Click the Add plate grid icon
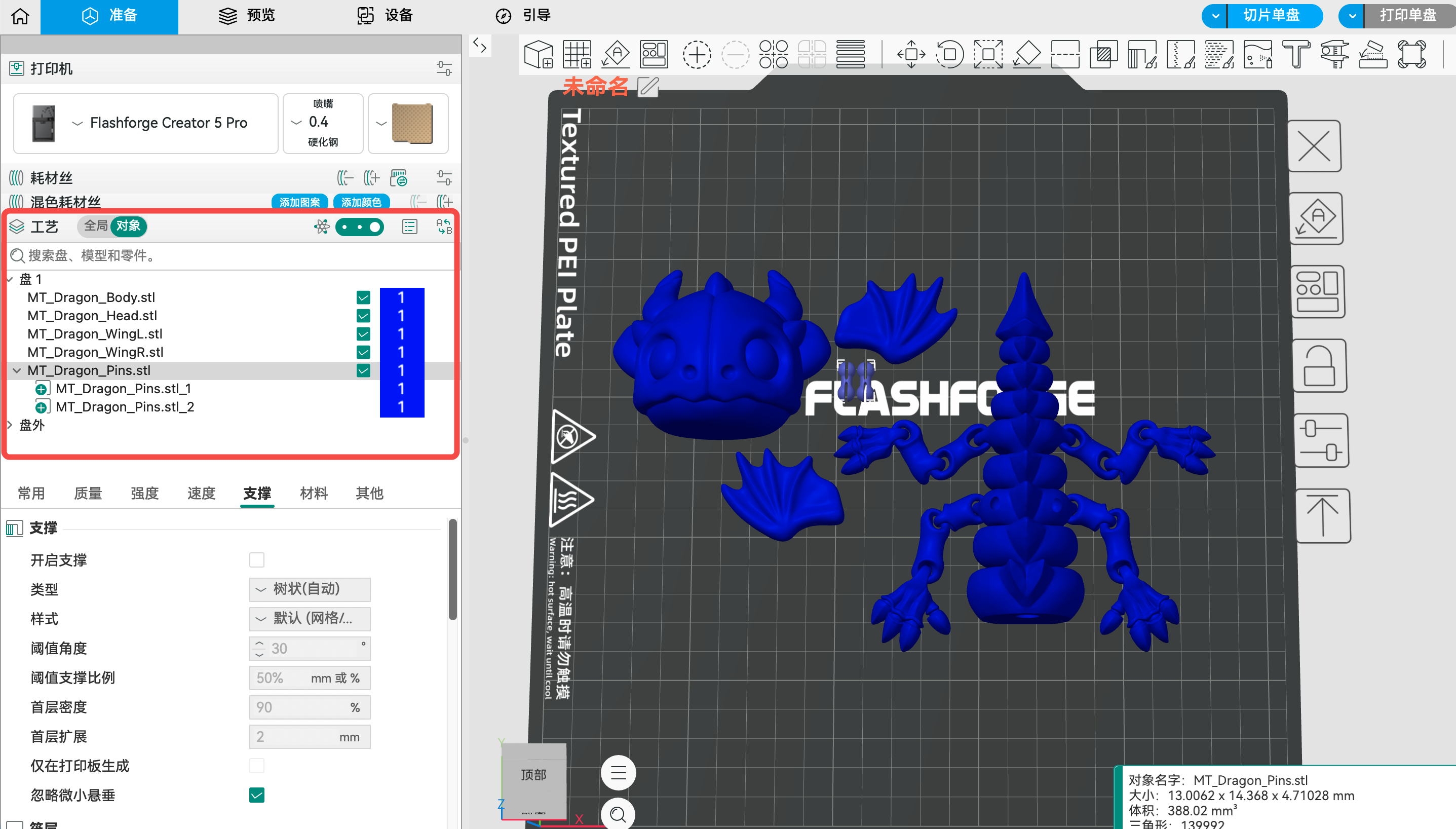This screenshot has width=1456, height=829. [x=577, y=55]
